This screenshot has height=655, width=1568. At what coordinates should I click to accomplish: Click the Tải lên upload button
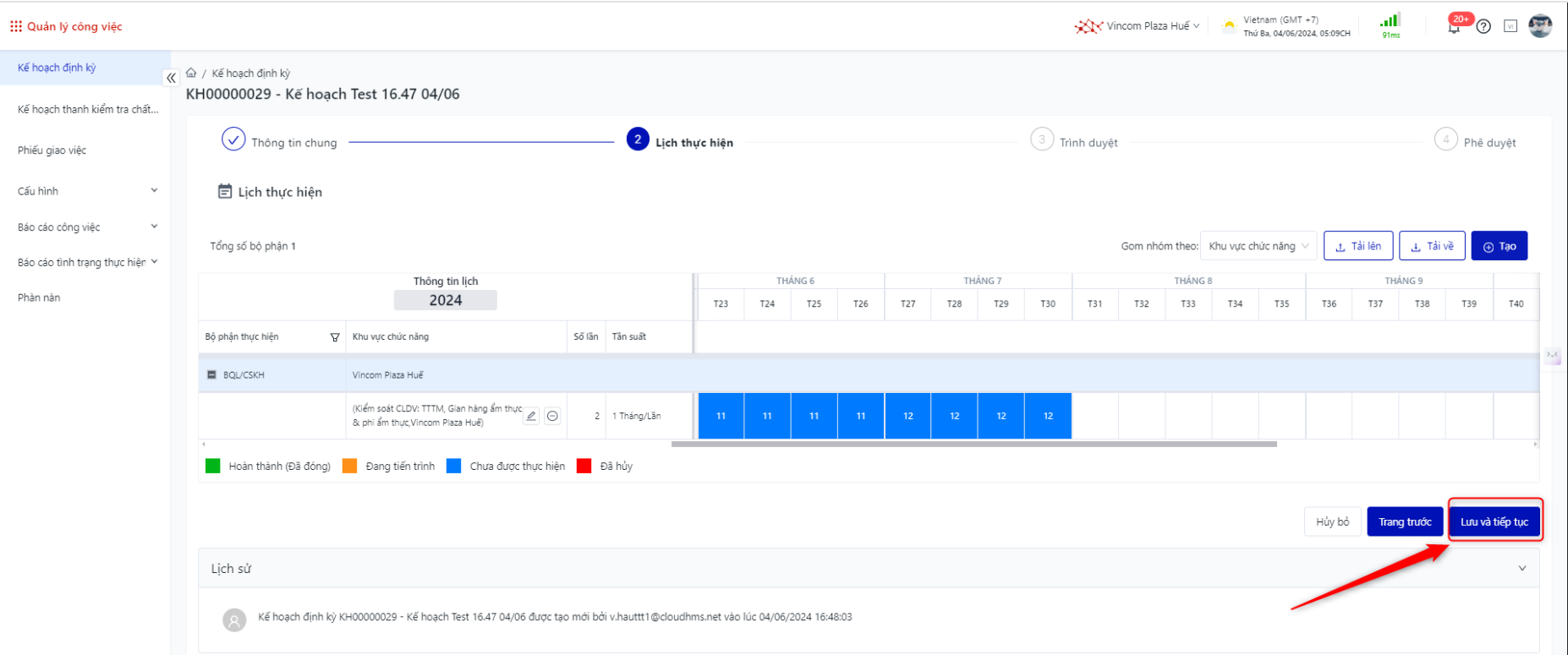point(1357,246)
